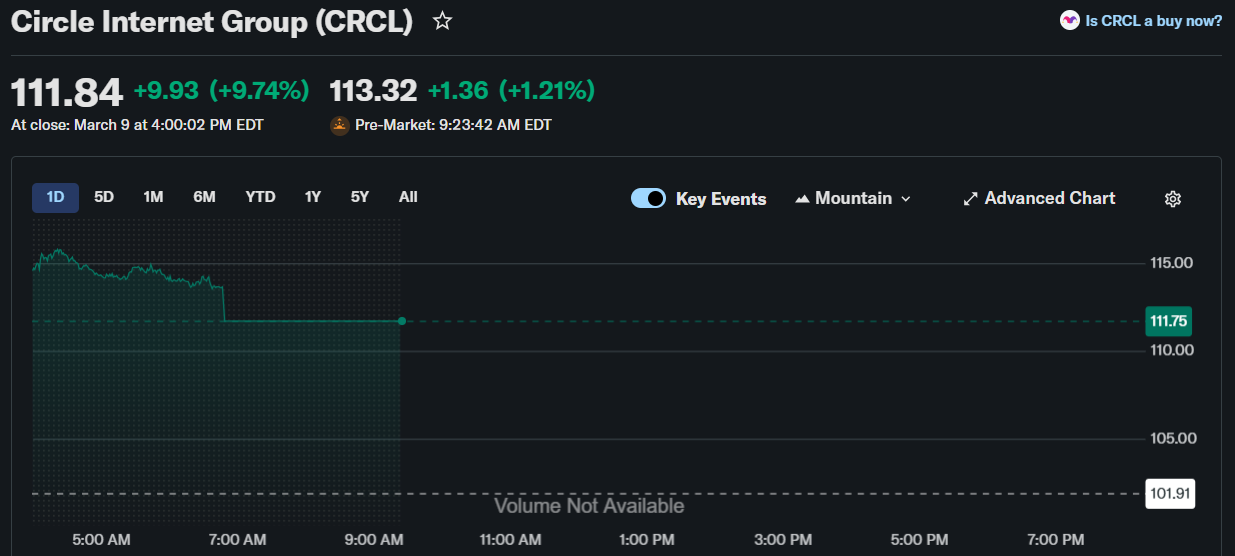The image size is (1235, 556).
Task: Switch chart to 1Y range
Action: (x=313, y=197)
